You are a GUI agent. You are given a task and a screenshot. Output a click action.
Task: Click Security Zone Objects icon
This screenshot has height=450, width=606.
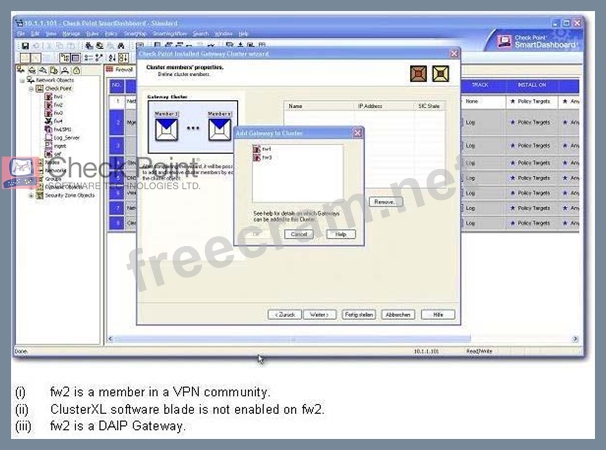click(39, 196)
